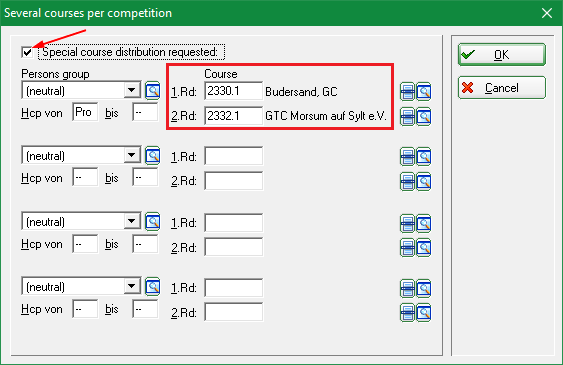Close the Several courses per competition dialog
Viewport: 563px width, 365px height.
tap(547, 13)
